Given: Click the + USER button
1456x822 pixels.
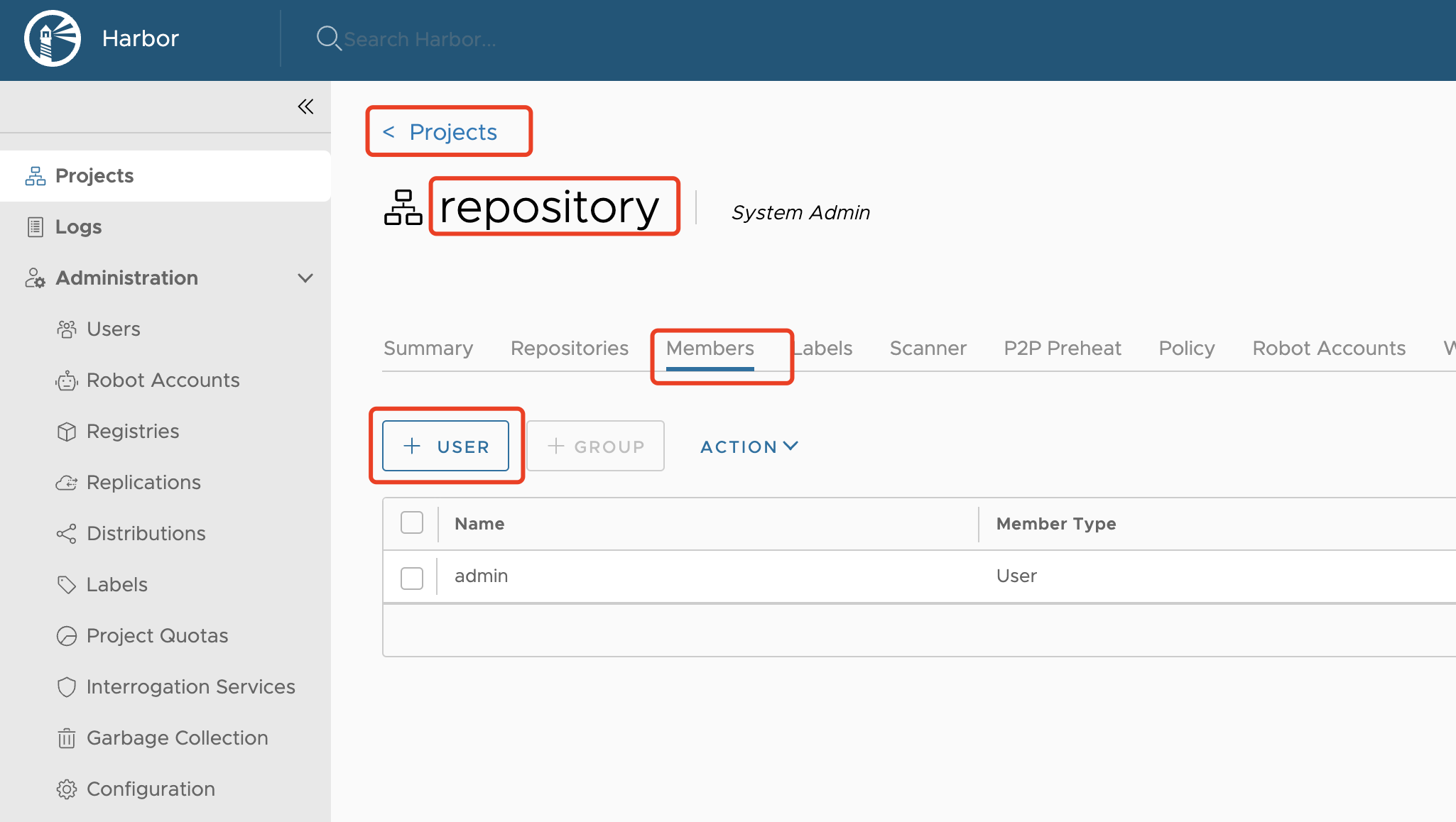Looking at the screenshot, I should [445, 446].
